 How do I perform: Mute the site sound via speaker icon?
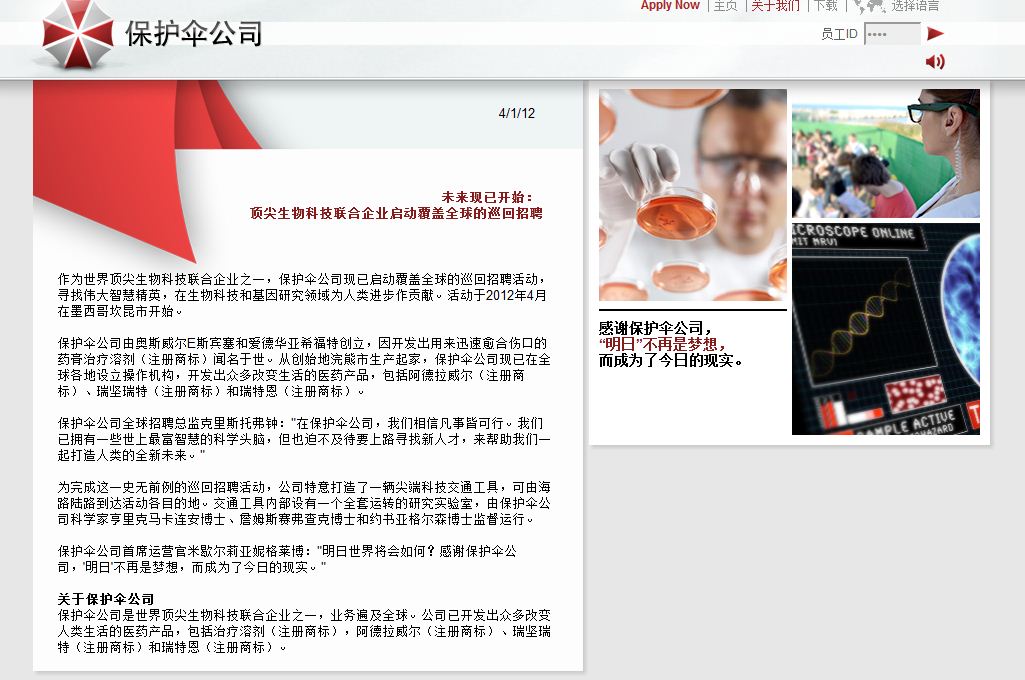(935, 62)
